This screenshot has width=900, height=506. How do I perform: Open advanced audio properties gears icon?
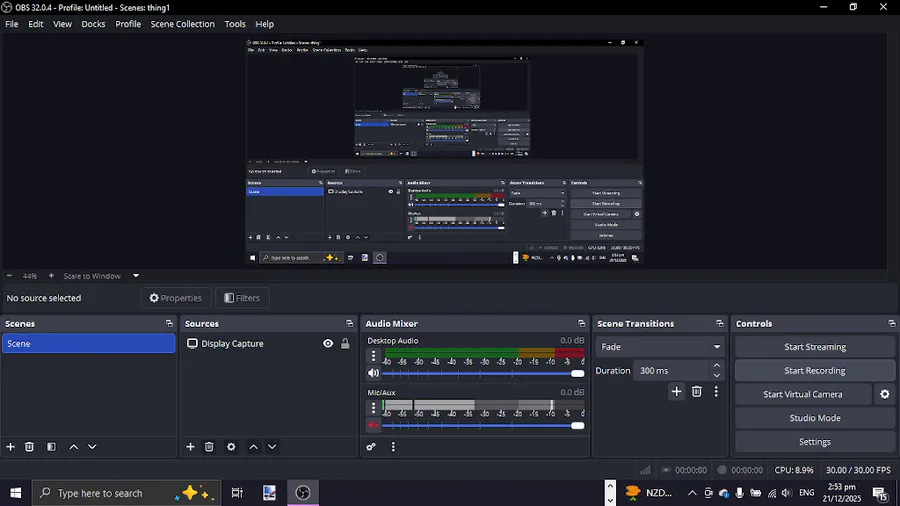coord(371,446)
